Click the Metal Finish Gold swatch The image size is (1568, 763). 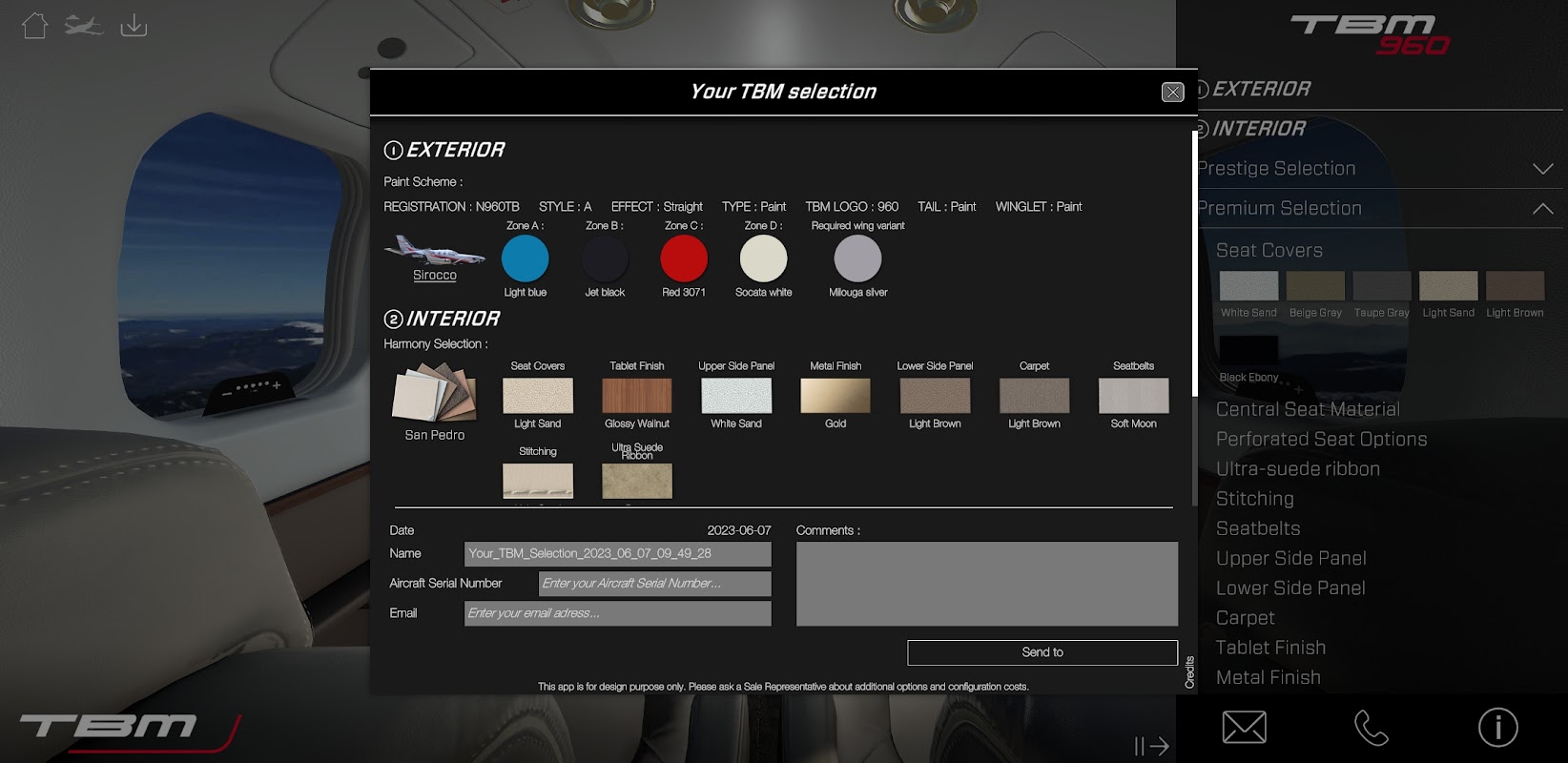(x=836, y=396)
